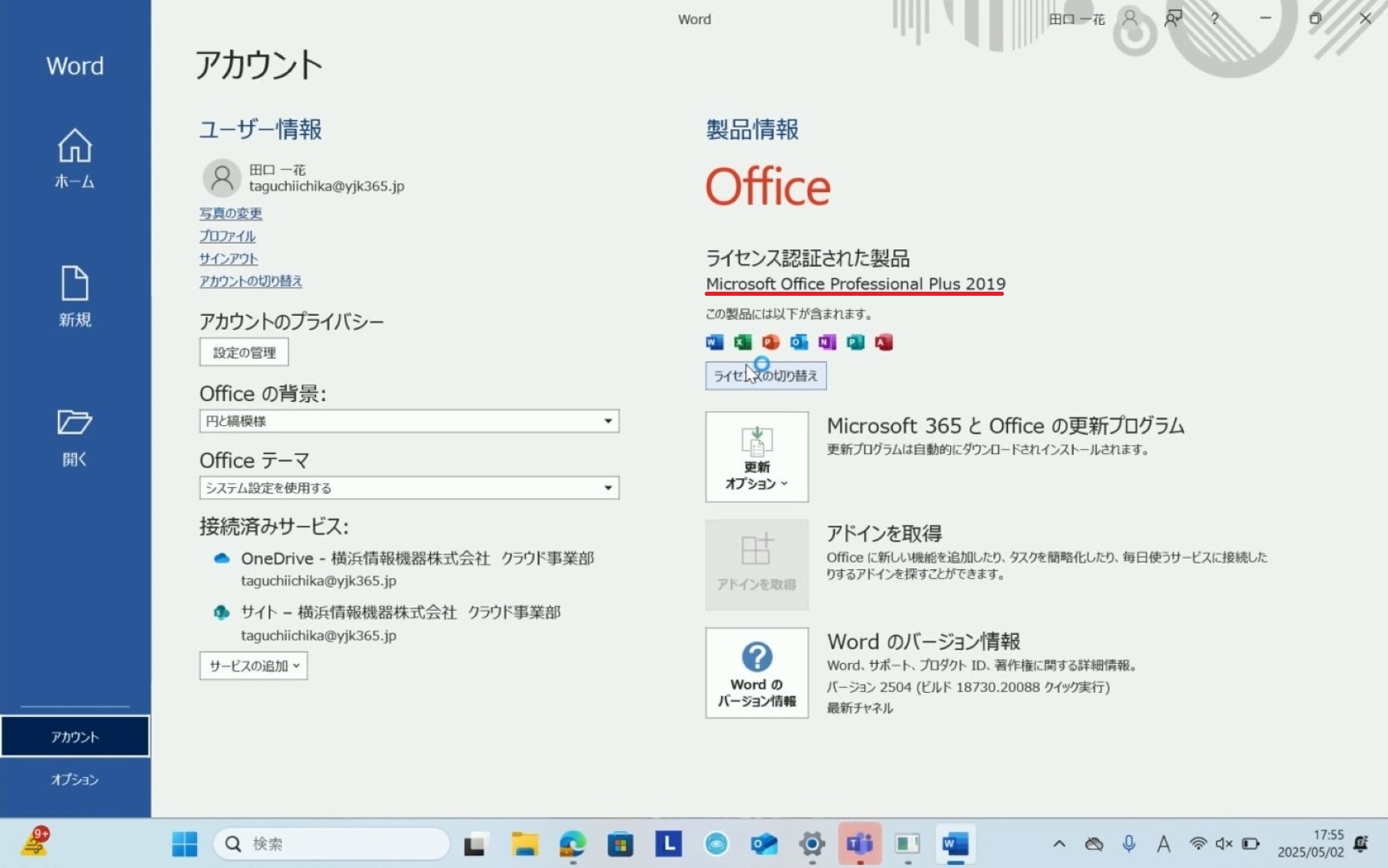Open Microsoft Teams from the taskbar
Image resolution: width=1388 pixels, height=868 pixels.
point(859,844)
